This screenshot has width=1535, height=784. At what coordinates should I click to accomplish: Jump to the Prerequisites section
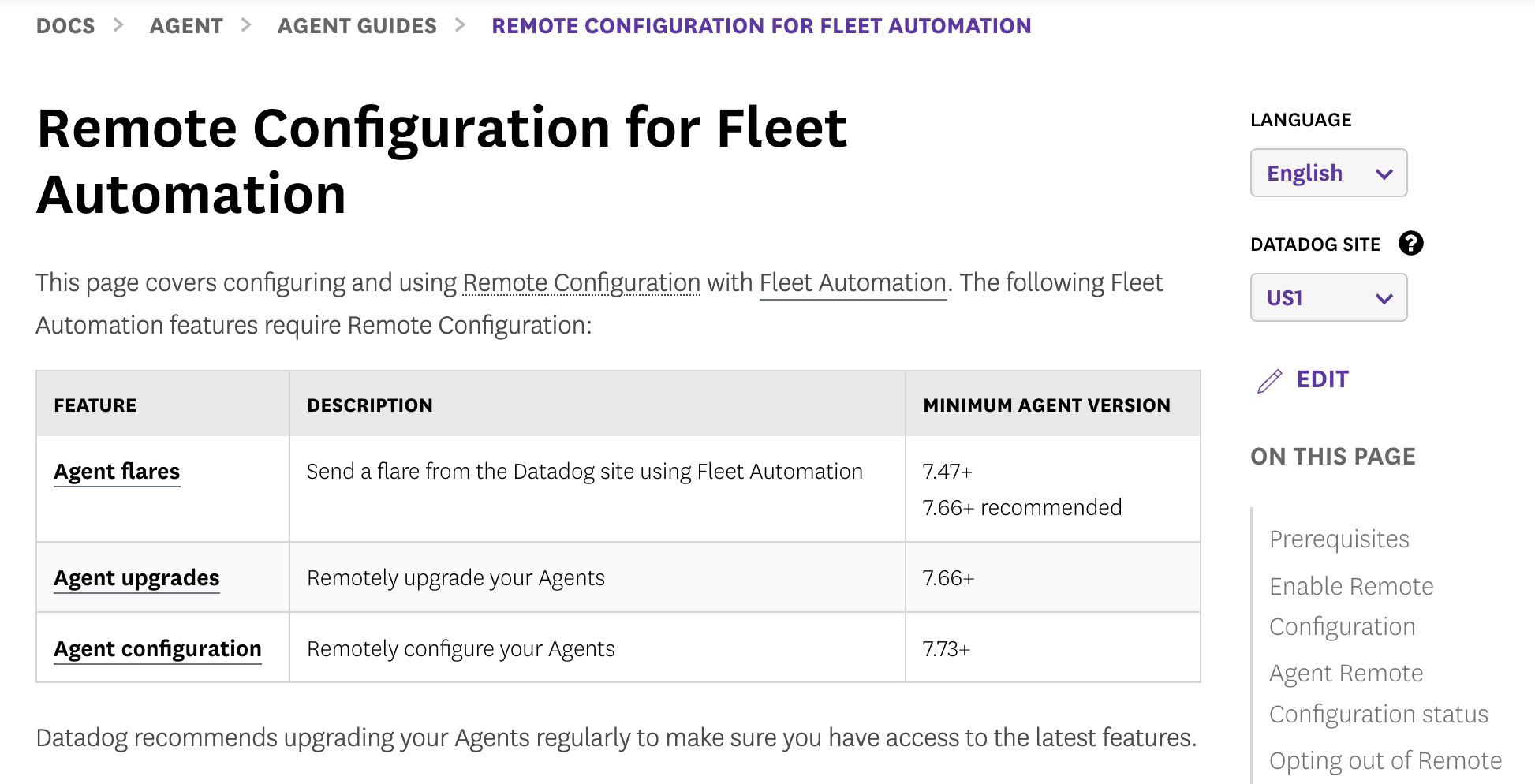1339,539
